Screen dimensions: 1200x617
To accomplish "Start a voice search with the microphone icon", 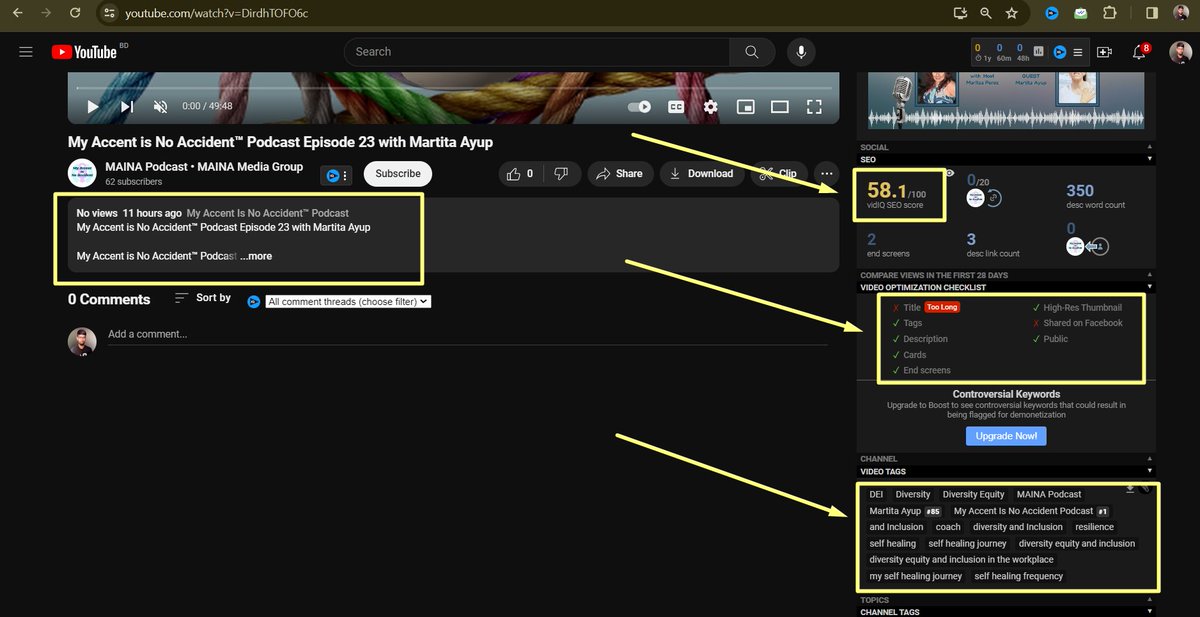I will [x=801, y=51].
